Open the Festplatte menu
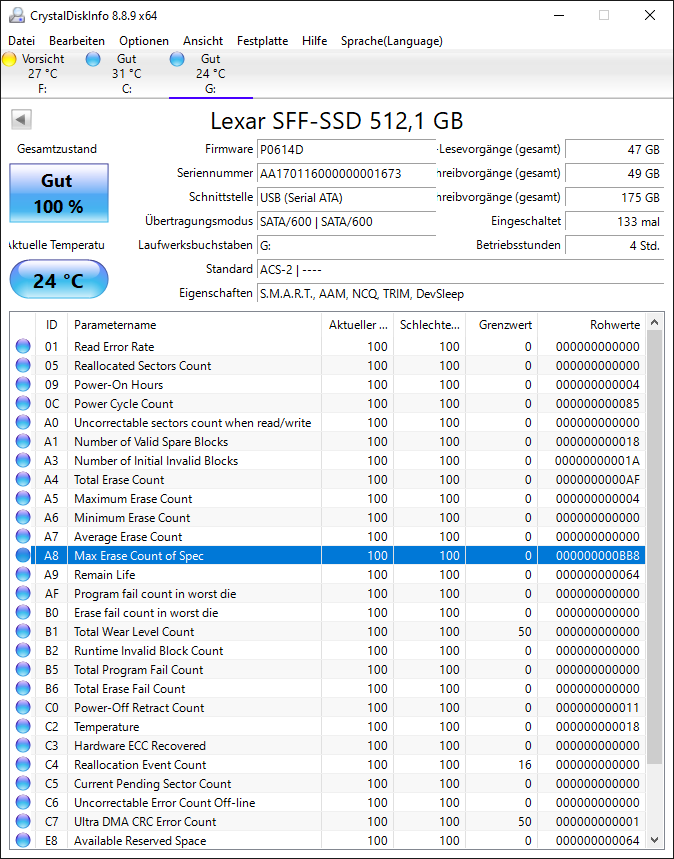674x859 pixels. (x=262, y=41)
